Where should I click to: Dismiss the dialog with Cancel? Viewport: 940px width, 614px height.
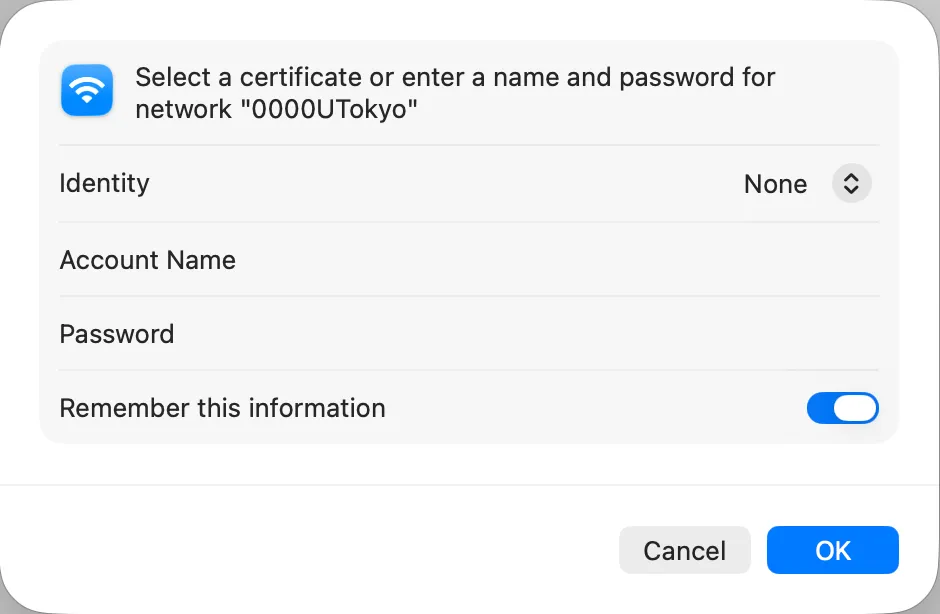pos(685,550)
